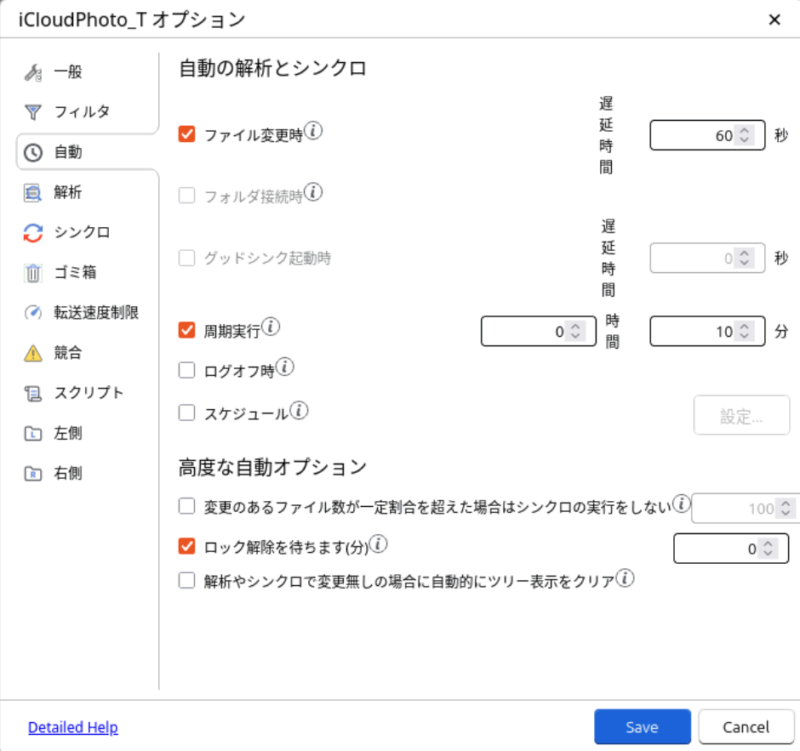This screenshot has width=800, height=751.
Task: Open 解析 section via its magnifier icon
Action: pyautogui.click(x=33, y=192)
